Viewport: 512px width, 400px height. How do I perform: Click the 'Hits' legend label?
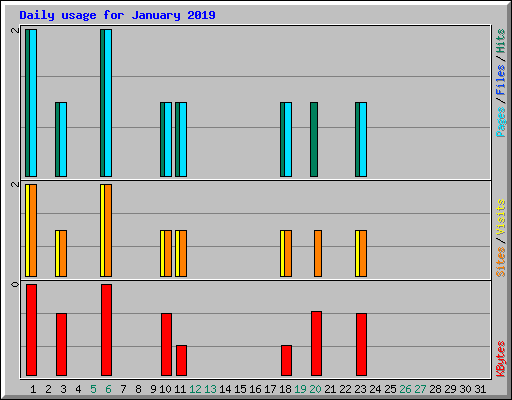click(x=501, y=41)
